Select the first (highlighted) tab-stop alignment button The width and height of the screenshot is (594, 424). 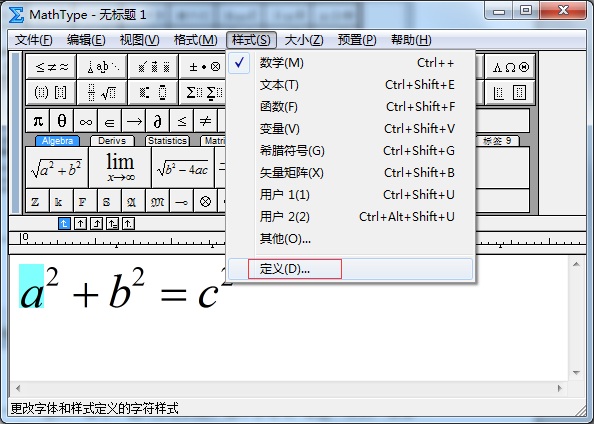[64, 224]
